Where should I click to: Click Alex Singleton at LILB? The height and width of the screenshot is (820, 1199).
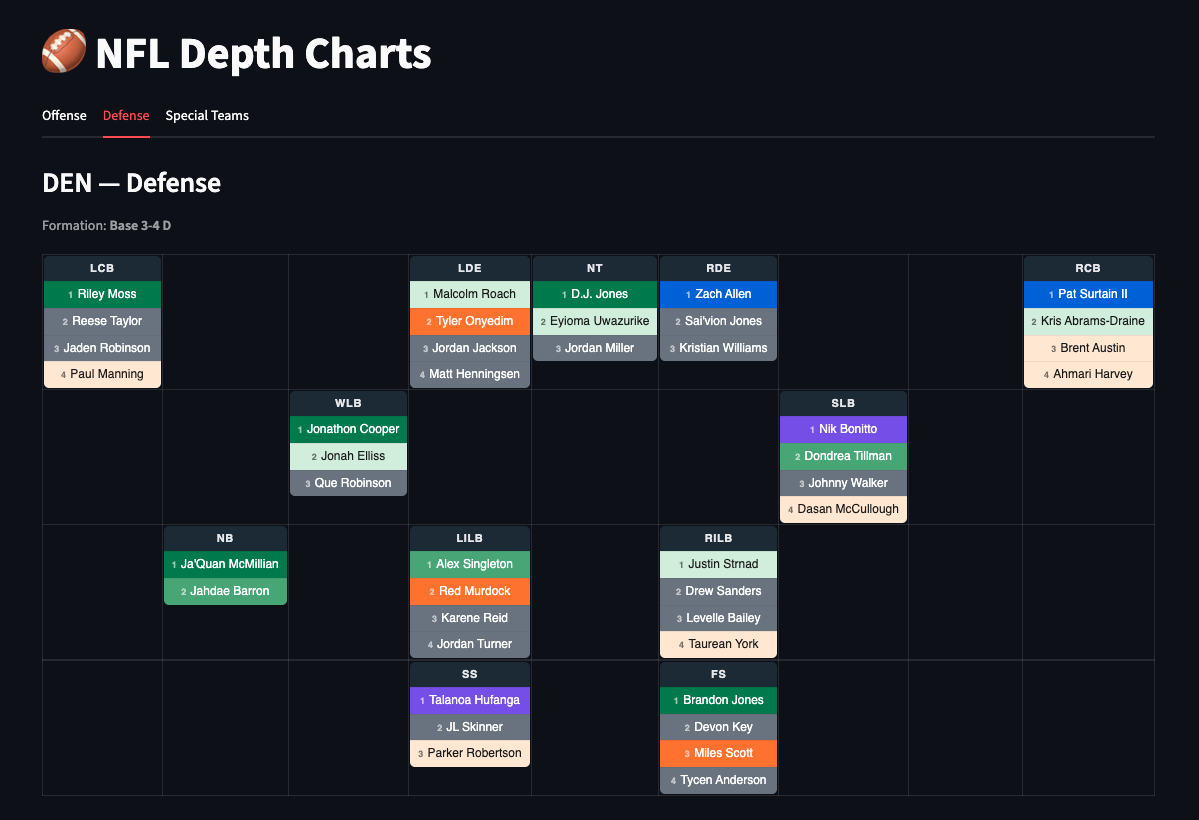pos(470,565)
